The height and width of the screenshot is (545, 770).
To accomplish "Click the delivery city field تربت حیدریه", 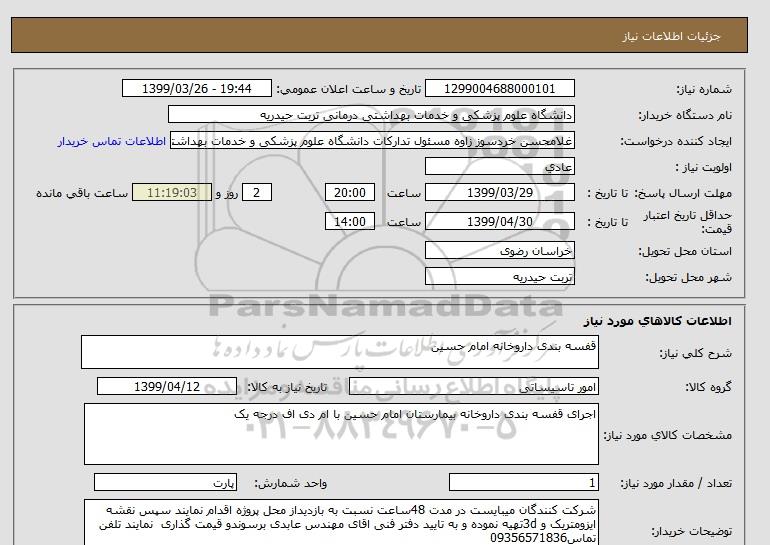I will point(499,276).
